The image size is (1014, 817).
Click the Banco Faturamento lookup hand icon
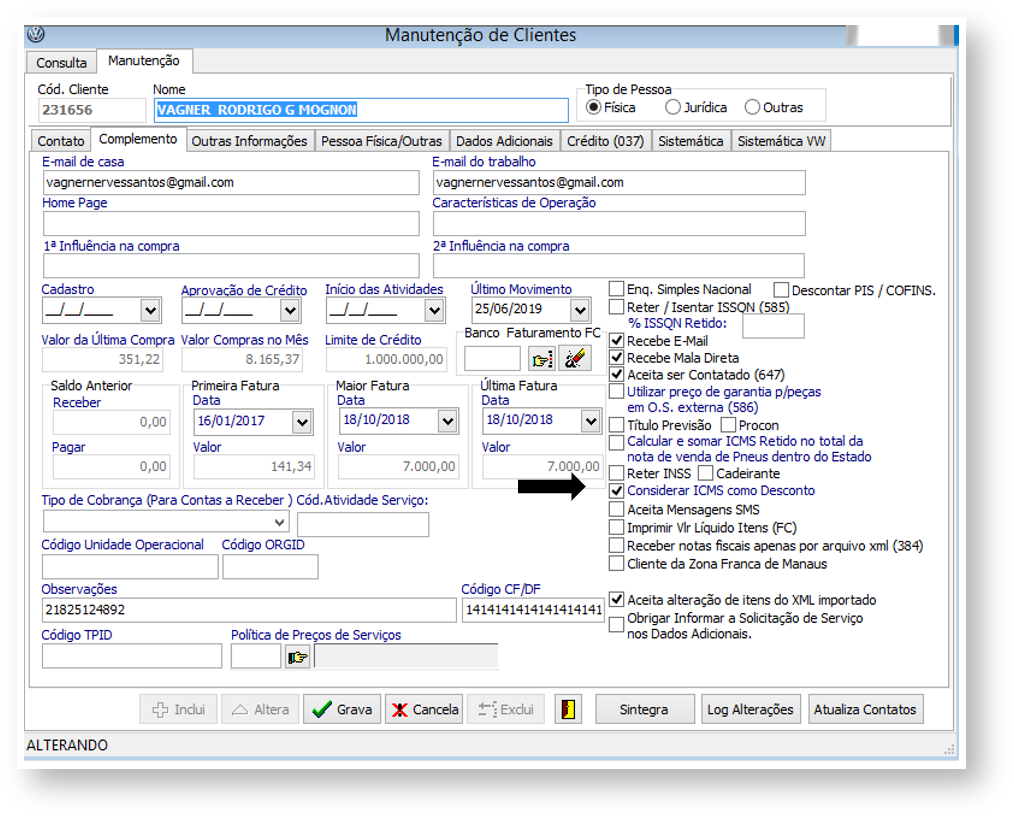[541, 358]
